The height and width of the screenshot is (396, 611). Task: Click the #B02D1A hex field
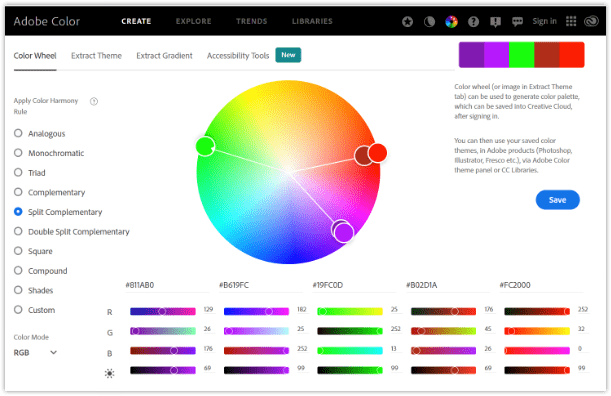tap(447, 285)
